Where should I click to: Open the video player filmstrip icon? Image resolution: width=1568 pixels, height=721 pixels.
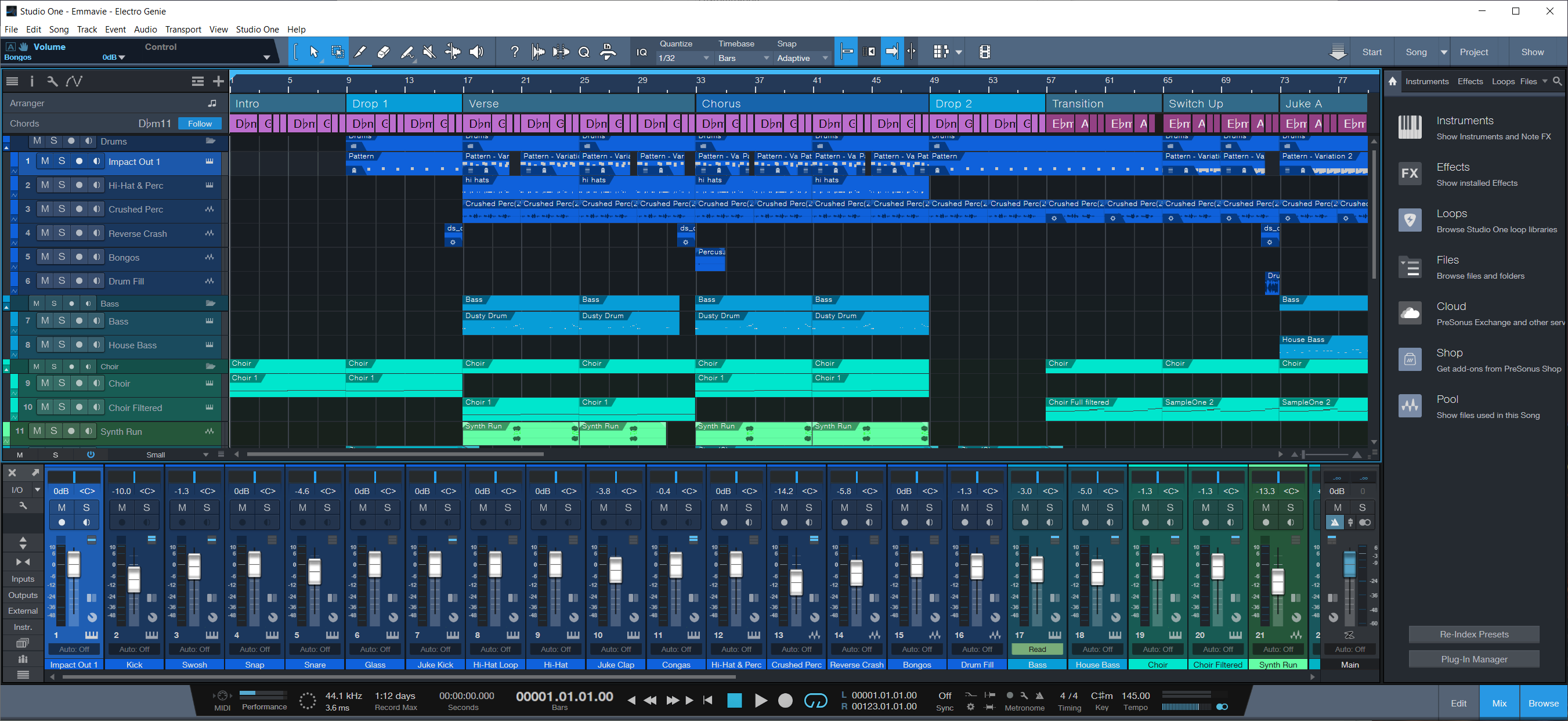coord(985,52)
